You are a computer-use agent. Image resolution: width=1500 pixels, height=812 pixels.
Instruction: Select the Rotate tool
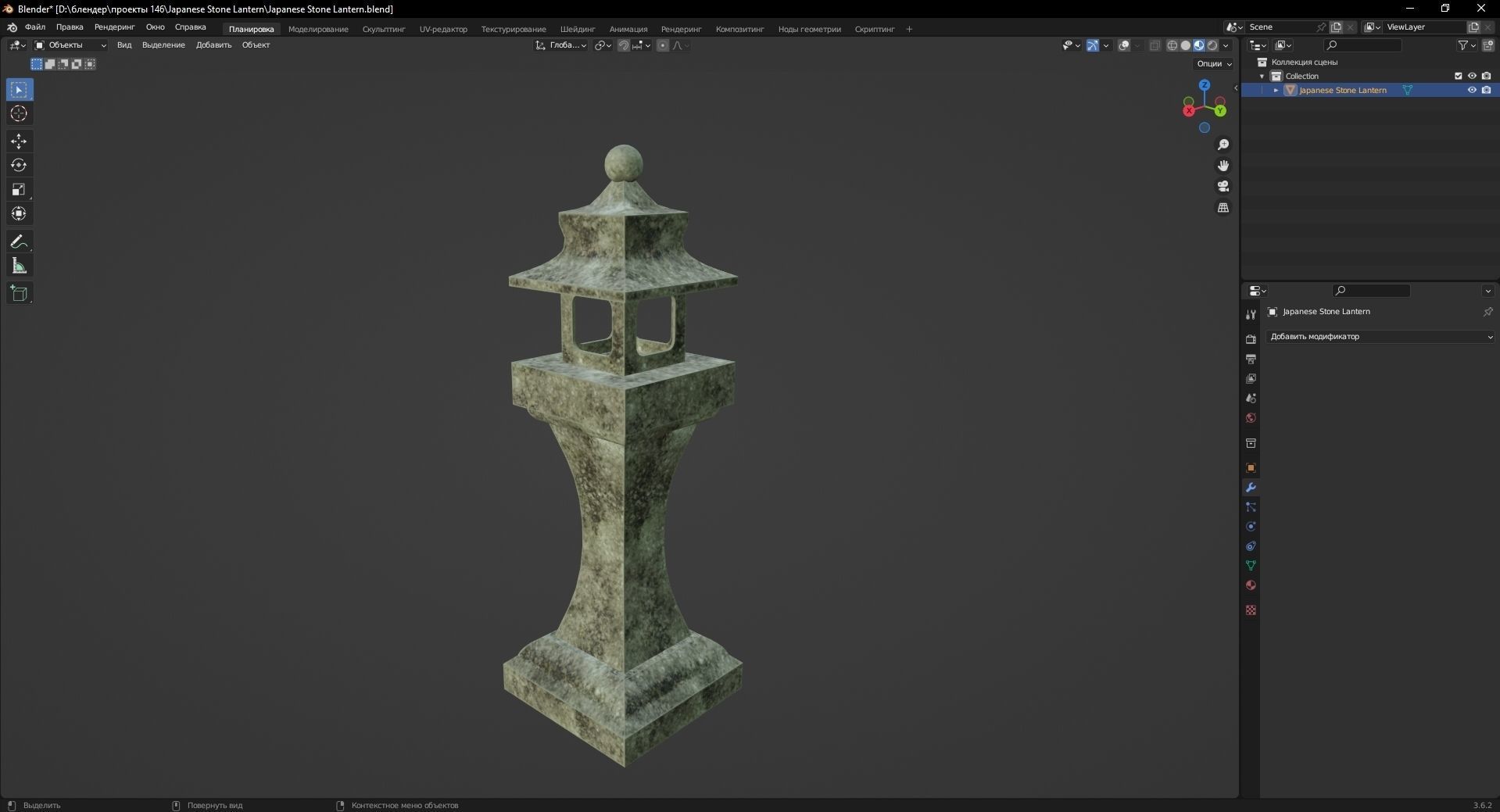click(20, 166)
